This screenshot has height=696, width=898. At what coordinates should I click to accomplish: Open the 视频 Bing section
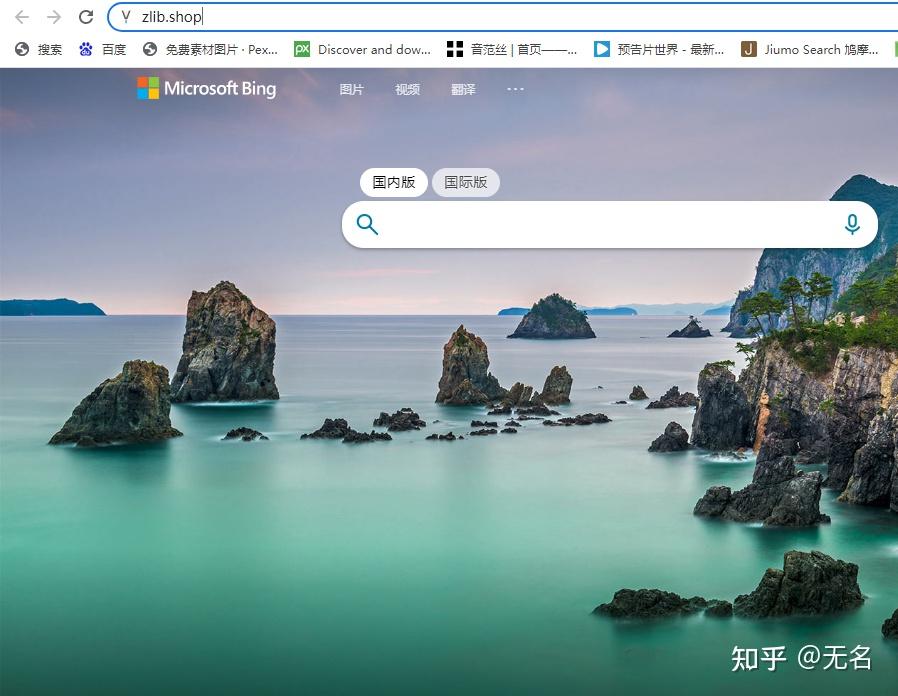[x=407, y=89]
